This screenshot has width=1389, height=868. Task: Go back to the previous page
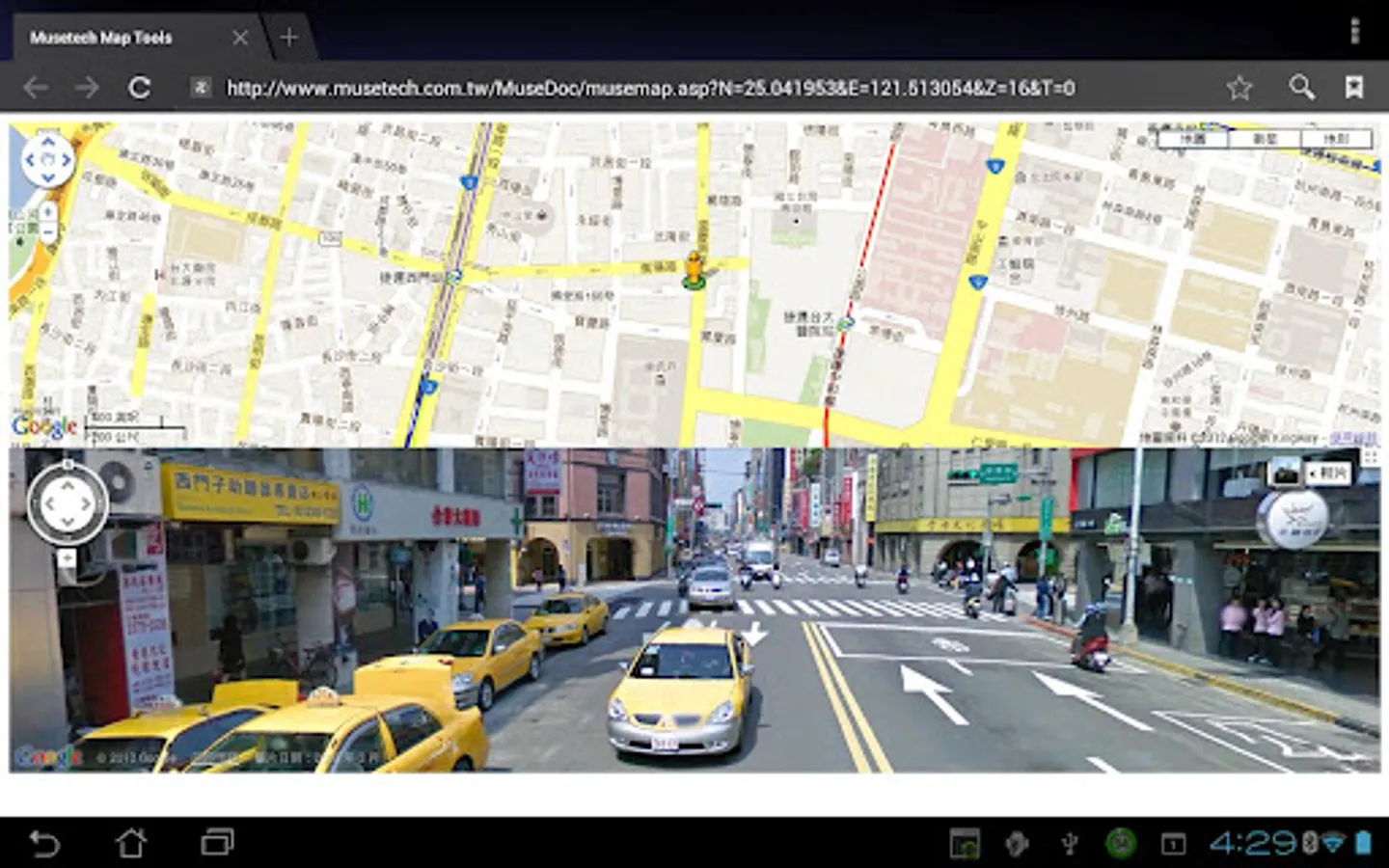point(36,88)
